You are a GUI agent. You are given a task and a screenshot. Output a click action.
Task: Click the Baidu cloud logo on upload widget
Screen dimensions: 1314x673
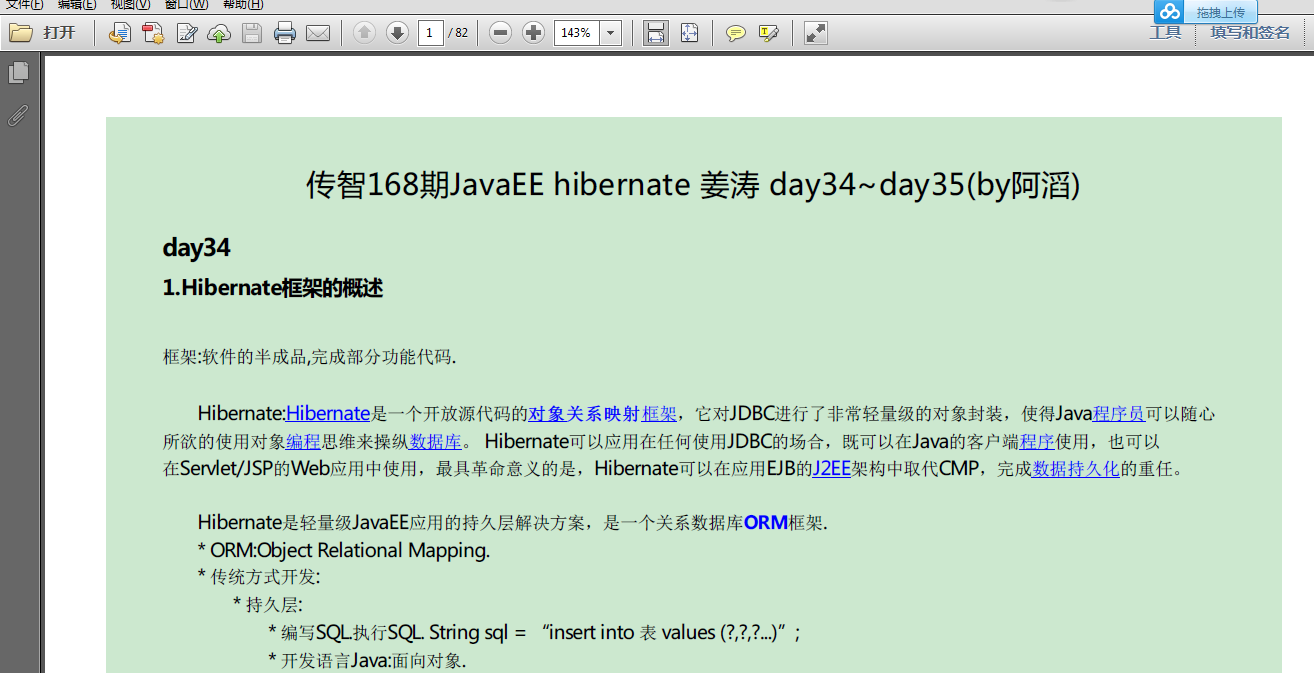click(x=1170, y=12)
